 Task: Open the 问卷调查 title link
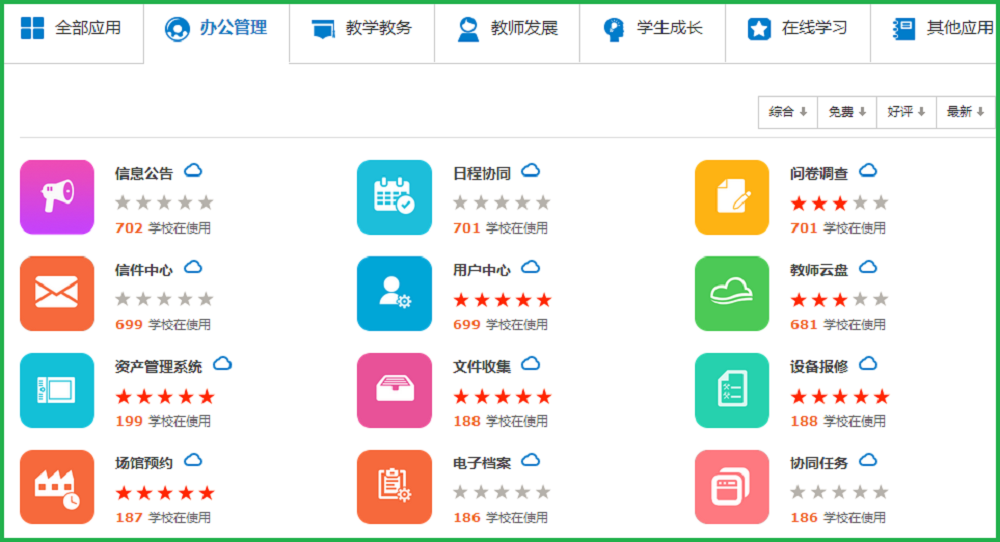point(819,173)
